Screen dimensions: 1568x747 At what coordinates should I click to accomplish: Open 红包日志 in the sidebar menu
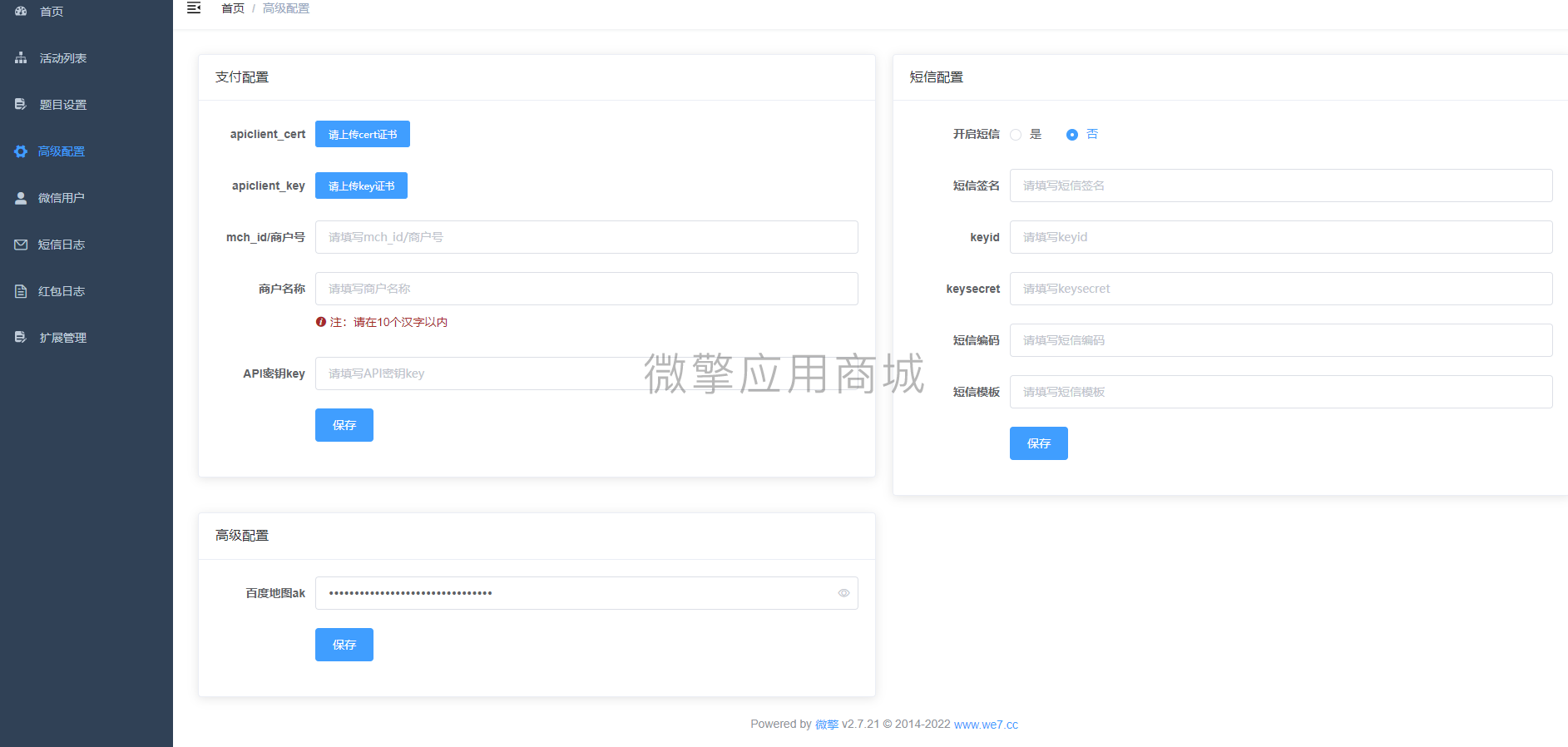87,291
